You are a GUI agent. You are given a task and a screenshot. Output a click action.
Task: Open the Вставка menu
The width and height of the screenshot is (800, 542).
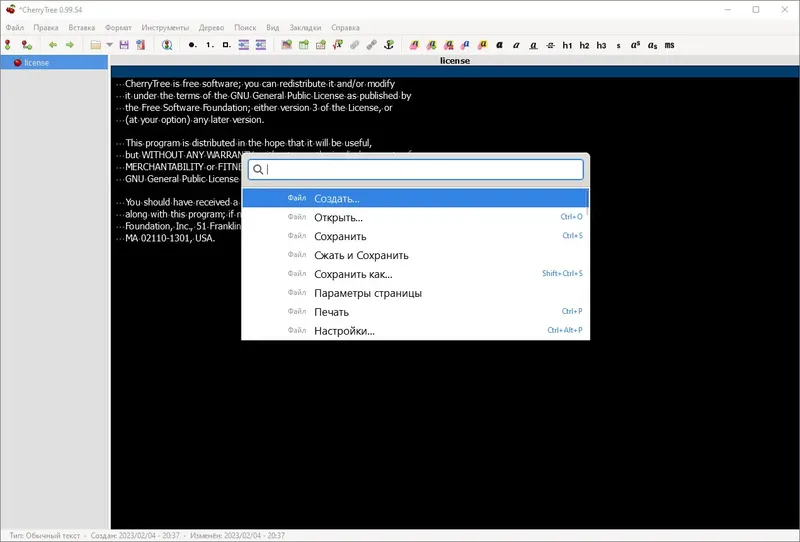tap(82, 28)
